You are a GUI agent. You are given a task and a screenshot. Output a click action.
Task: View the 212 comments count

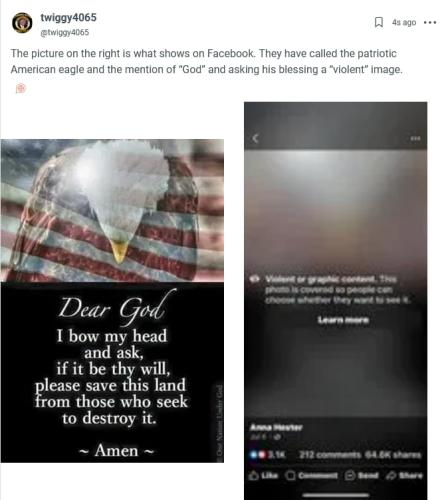(x=330, y=455)
